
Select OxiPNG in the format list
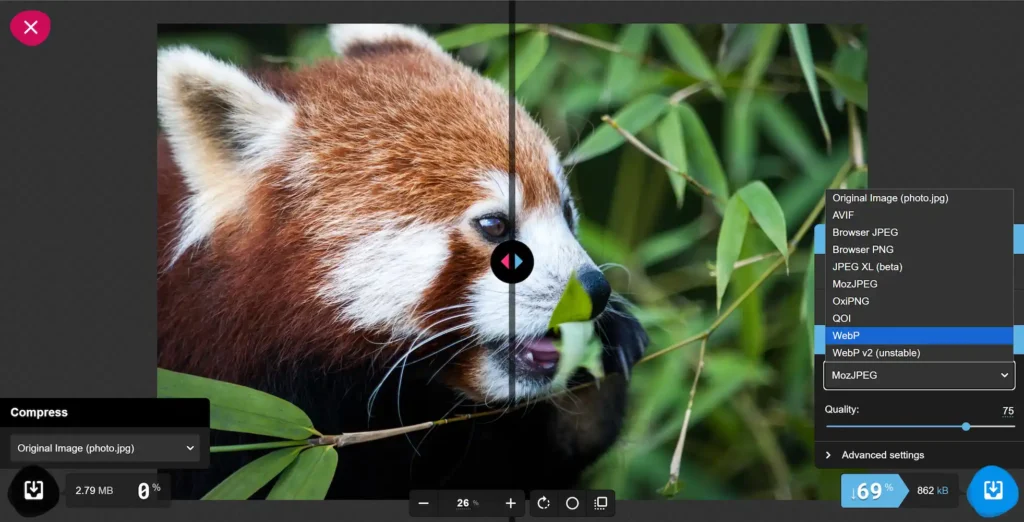919,301
